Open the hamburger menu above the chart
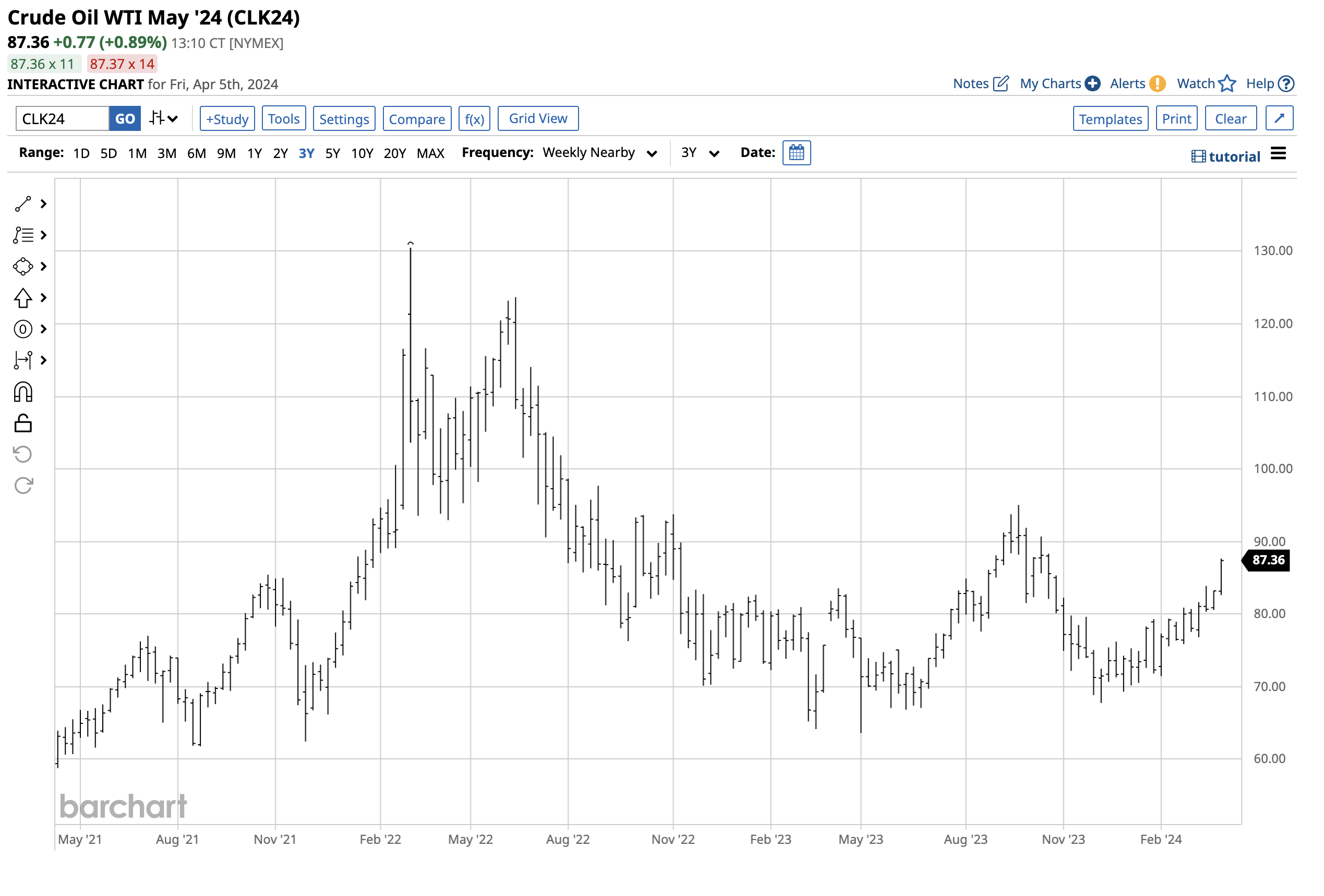Screen dimensions: 1324x896 pos(1279,153)
